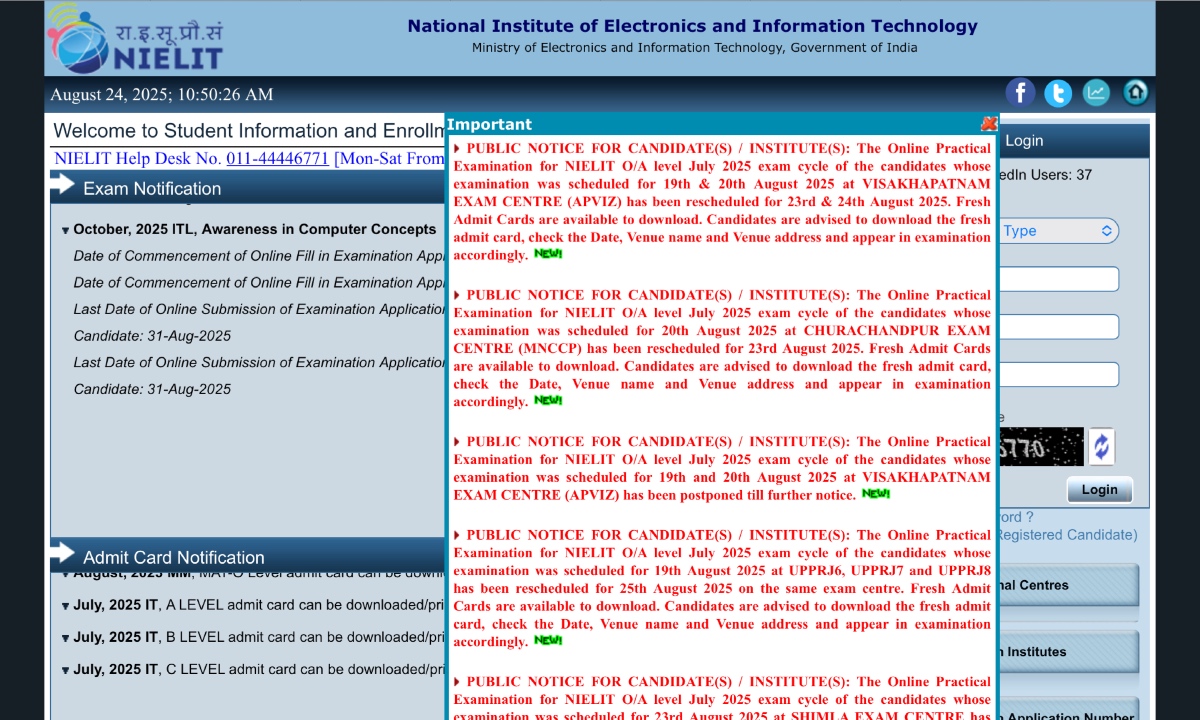Viewport: 1200px width, 720px height.
Task: Expand July, 2025 IT A LEVEL admit card entry
Action: click(66, 606)
